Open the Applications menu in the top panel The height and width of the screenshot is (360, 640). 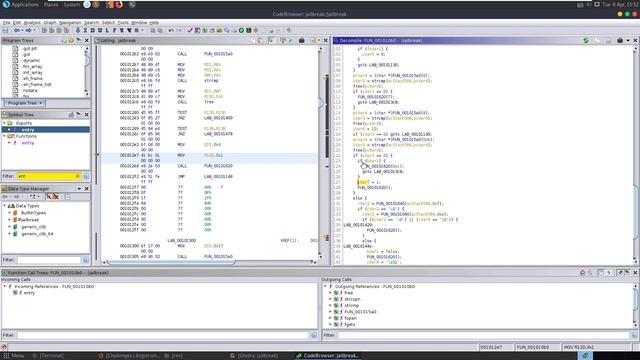pyautogui.click(x=24, y=4)
